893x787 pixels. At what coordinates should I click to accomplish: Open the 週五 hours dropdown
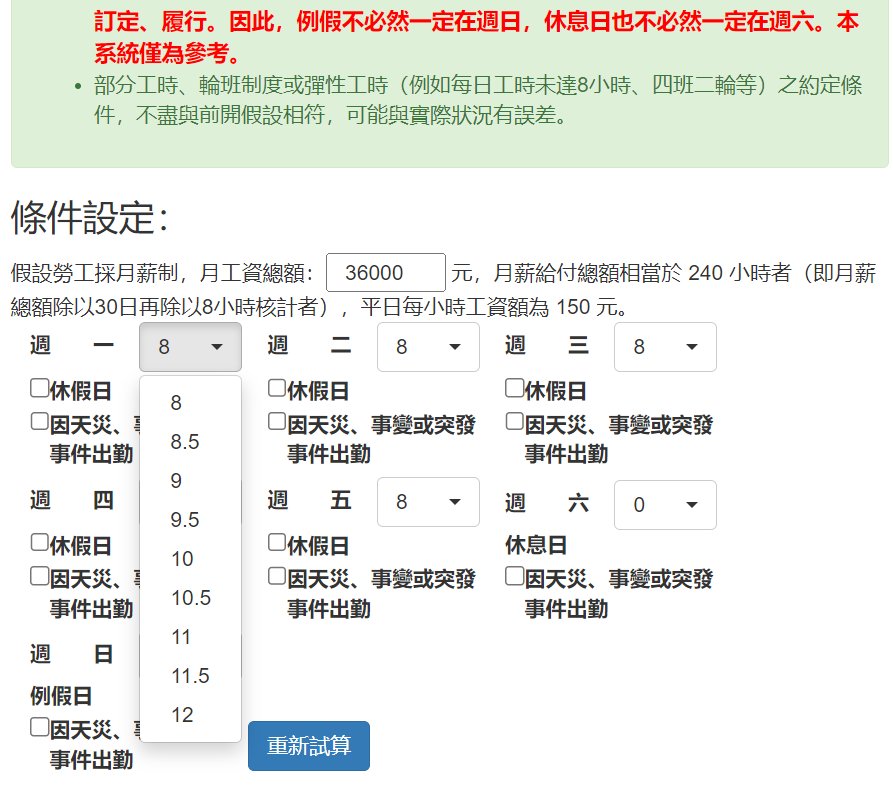(x=428, y=502)
